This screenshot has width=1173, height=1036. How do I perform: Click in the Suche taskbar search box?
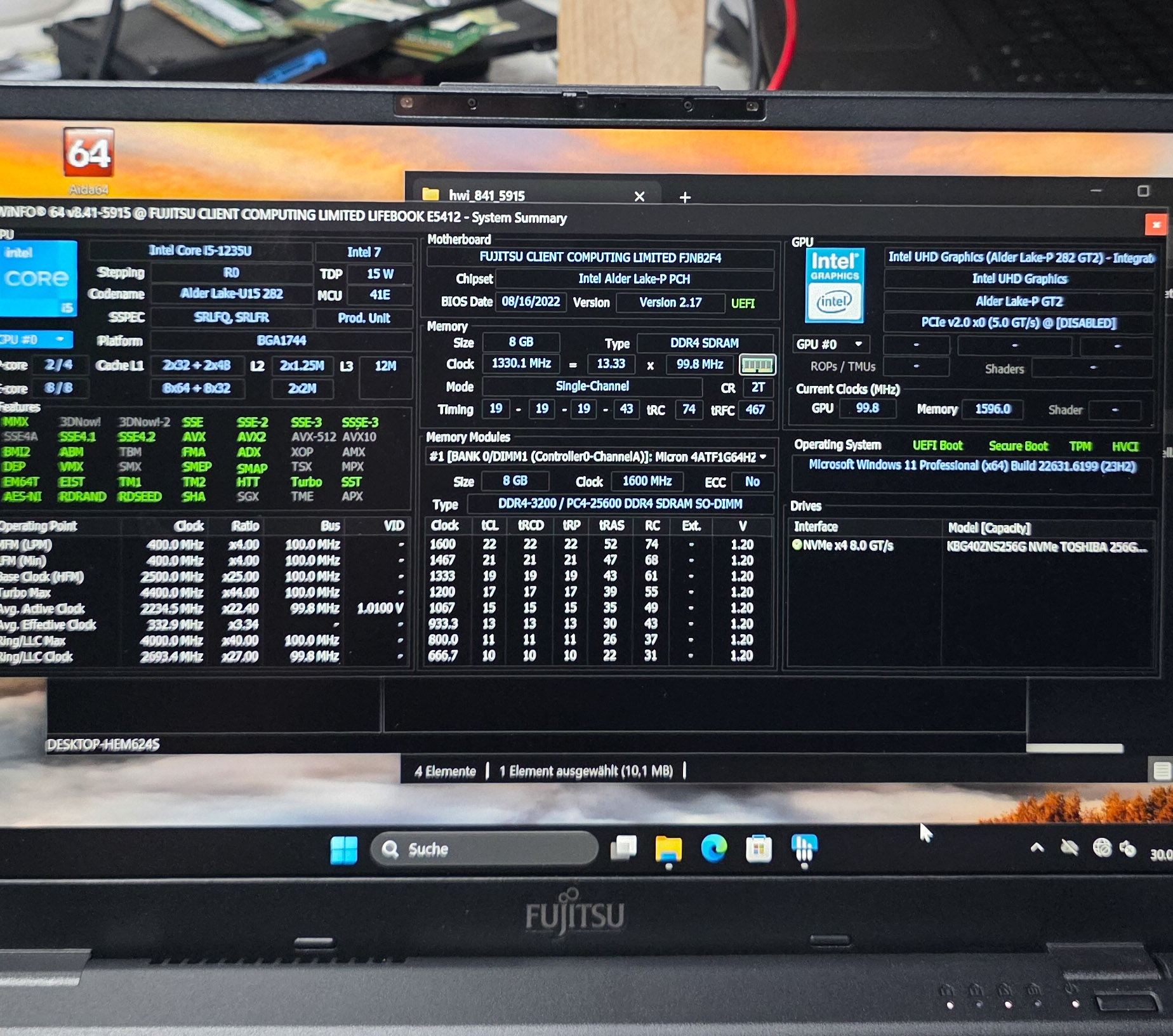tap(484, 849)
